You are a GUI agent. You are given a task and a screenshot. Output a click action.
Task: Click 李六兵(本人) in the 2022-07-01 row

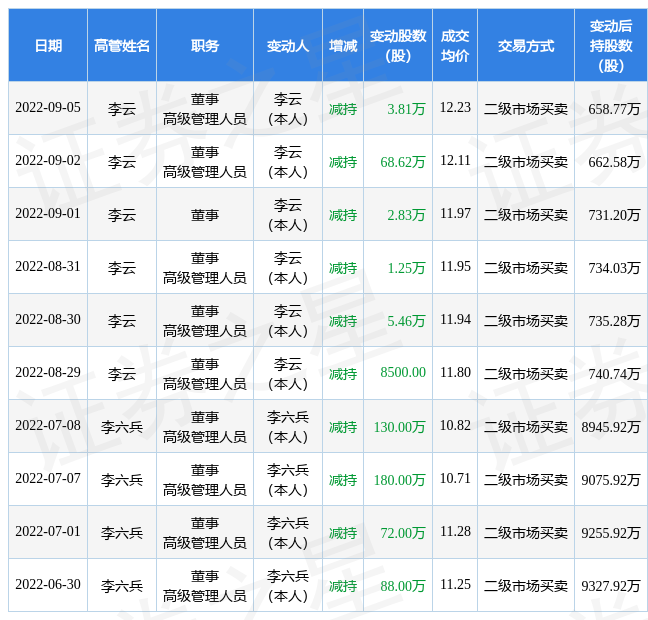coord(288,533)
